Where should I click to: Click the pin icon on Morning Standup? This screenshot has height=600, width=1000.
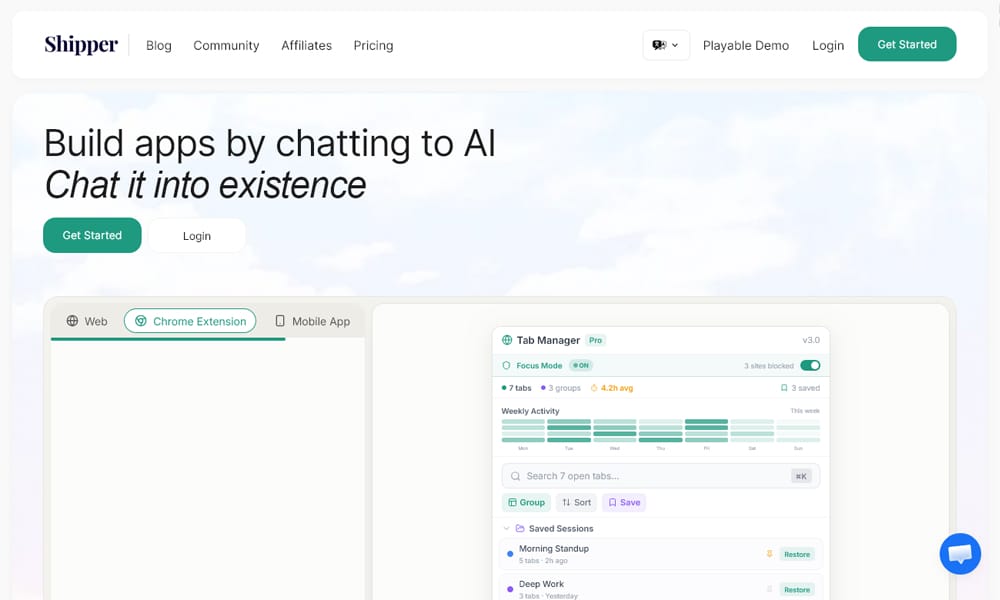(769, 554)
